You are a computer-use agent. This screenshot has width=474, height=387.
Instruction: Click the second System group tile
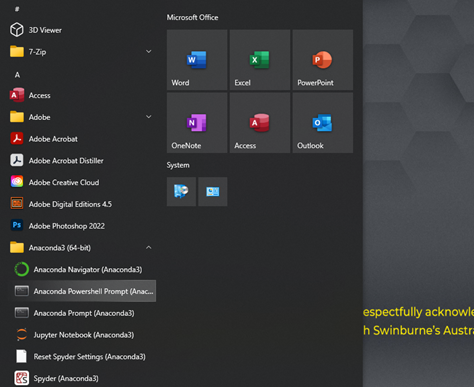pos(213,192)
